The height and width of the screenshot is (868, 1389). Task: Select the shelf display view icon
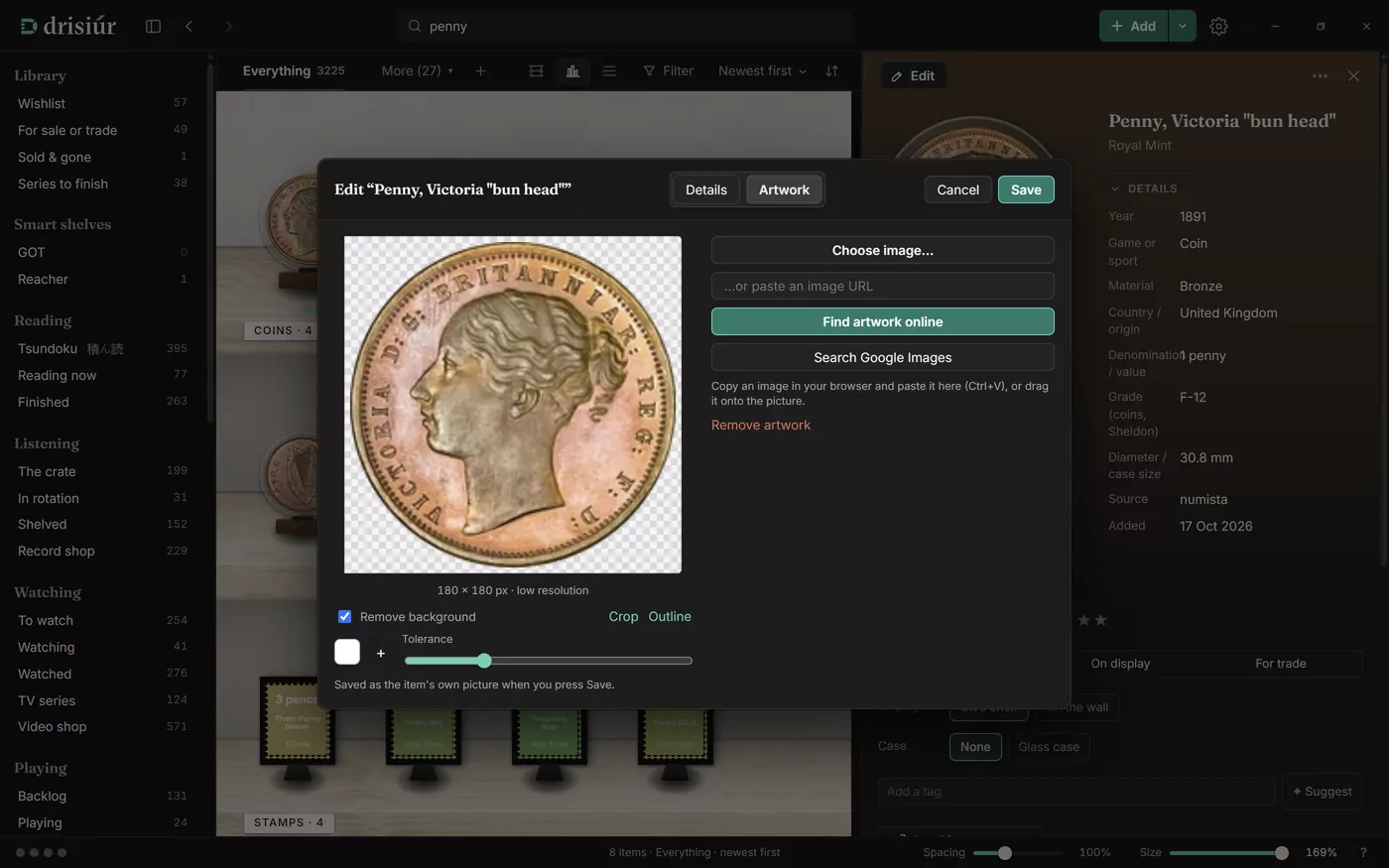click(572, 70)
